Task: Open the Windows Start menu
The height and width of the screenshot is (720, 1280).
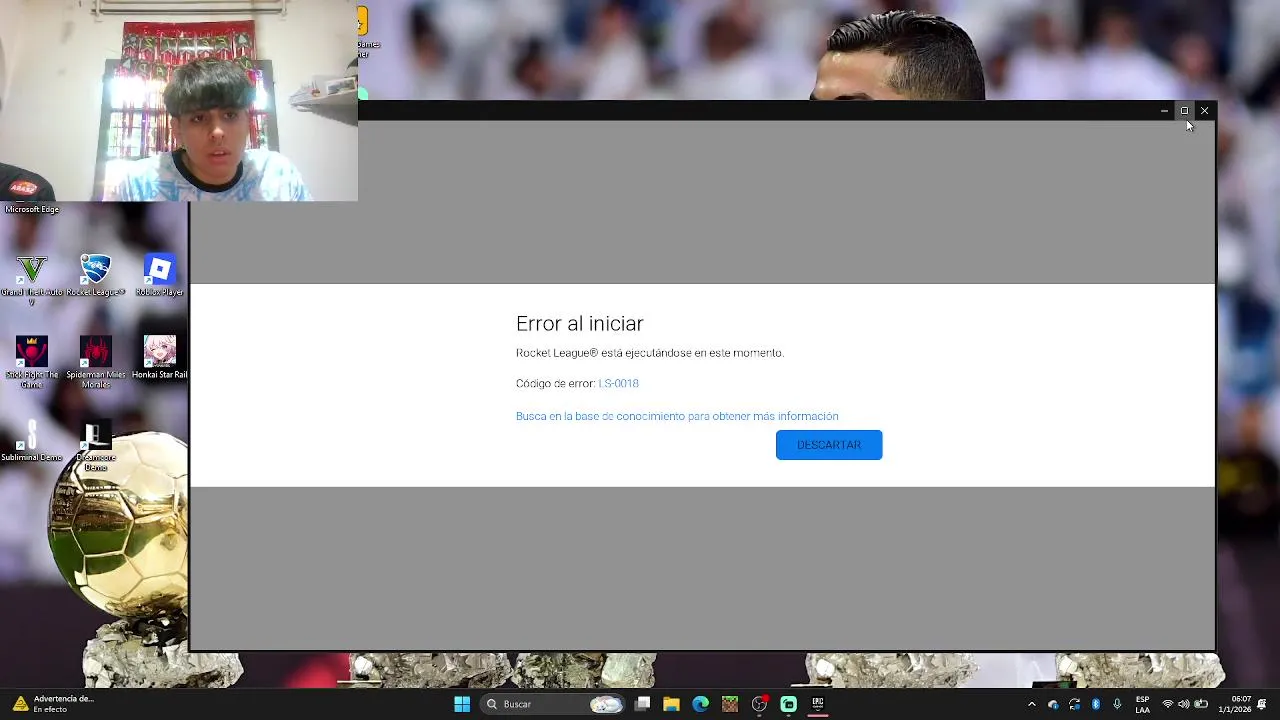Action: pyautogui.click(x=462, y=704)
